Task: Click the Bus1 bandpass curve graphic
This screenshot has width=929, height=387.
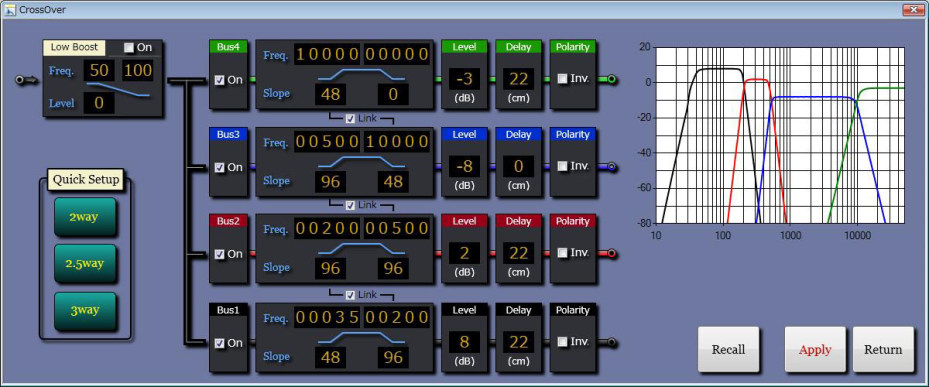Action: coord(361,337)
